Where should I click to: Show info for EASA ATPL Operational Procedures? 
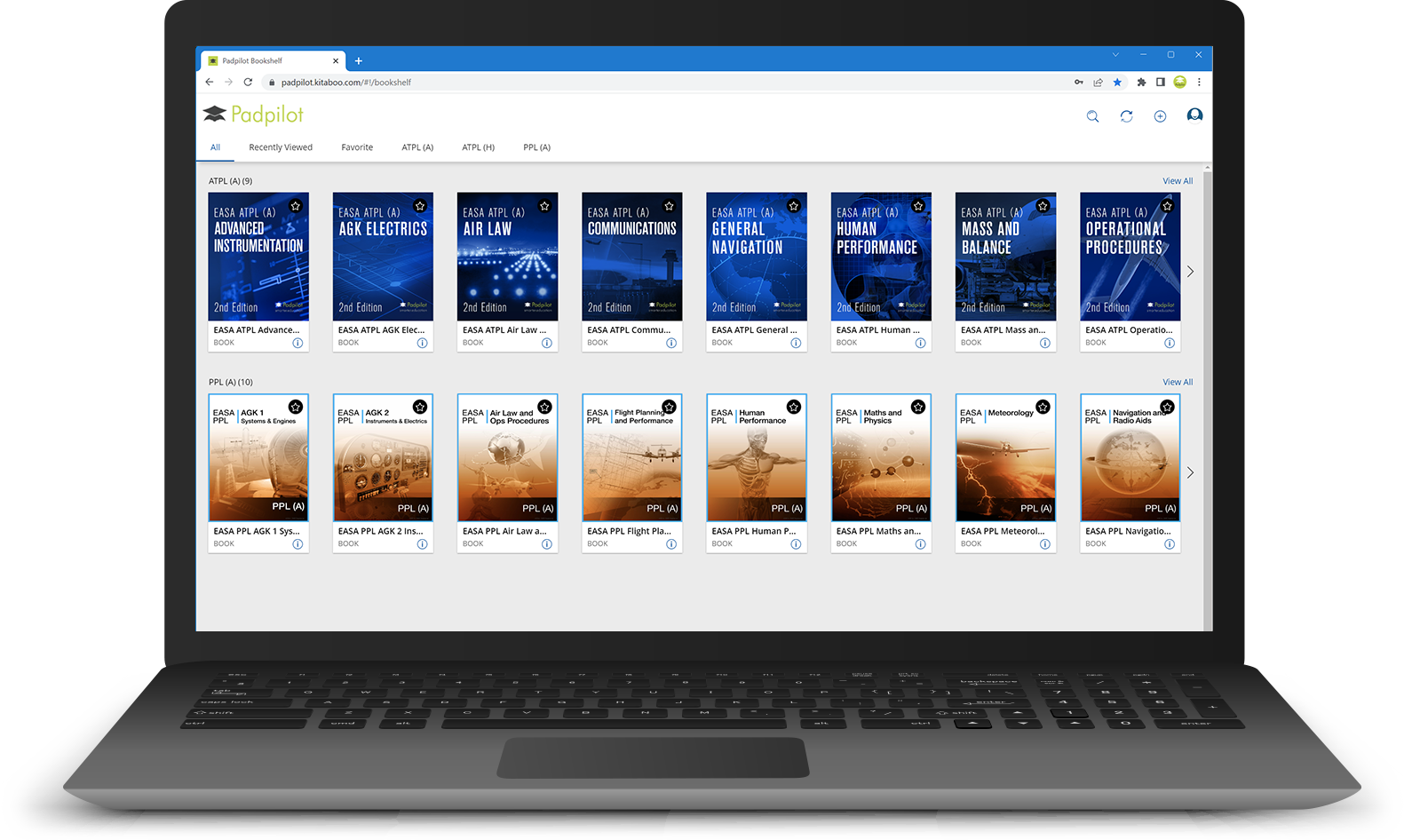[x=1170, y=343]
